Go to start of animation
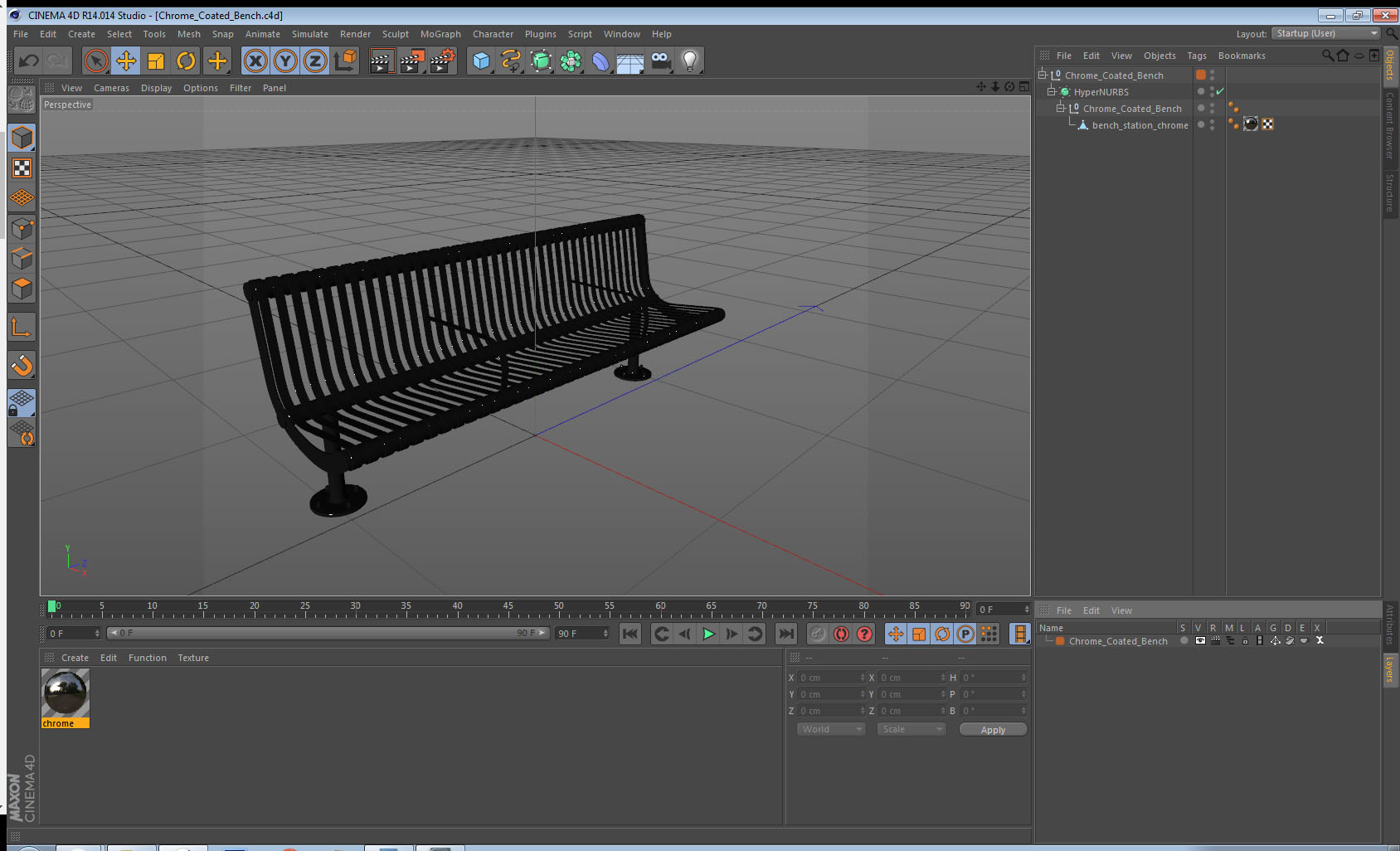The height and width of the screenshot is (851, 1400). click(630, 634)
